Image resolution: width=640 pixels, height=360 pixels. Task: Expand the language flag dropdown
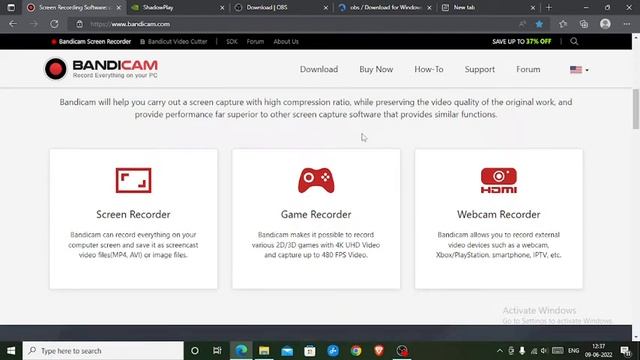[x=579, y=70]
